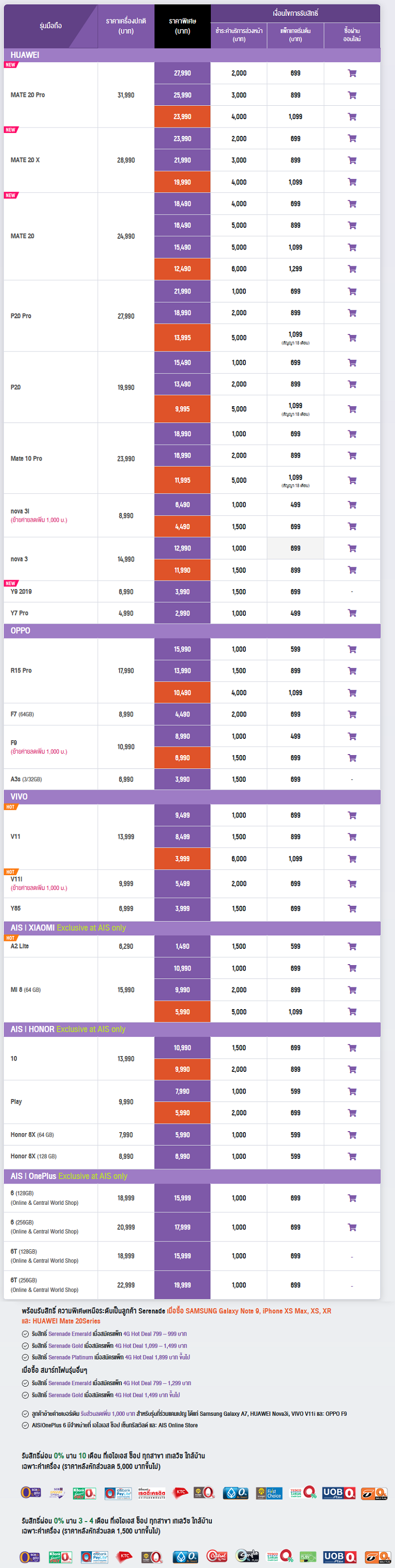Click the first-row UOB bank logo
The image size is (395, 1568).
(338, 1492)
